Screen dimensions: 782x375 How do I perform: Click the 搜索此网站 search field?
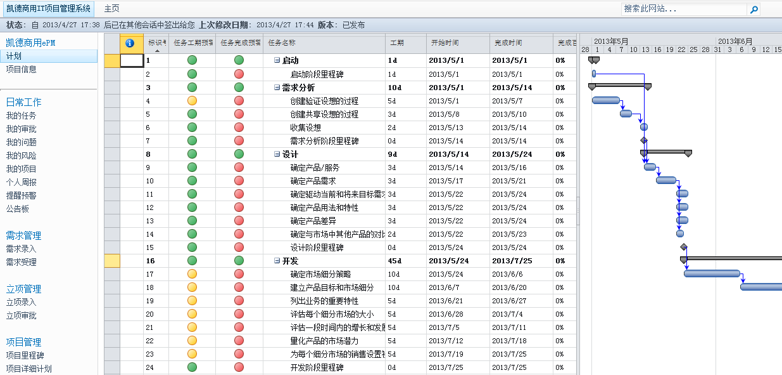point(683,9)
